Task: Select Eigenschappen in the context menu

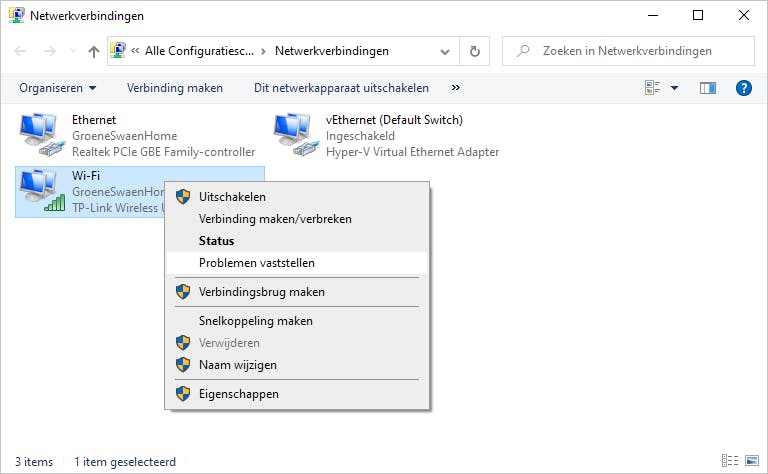Action: [x=239, y=394]
